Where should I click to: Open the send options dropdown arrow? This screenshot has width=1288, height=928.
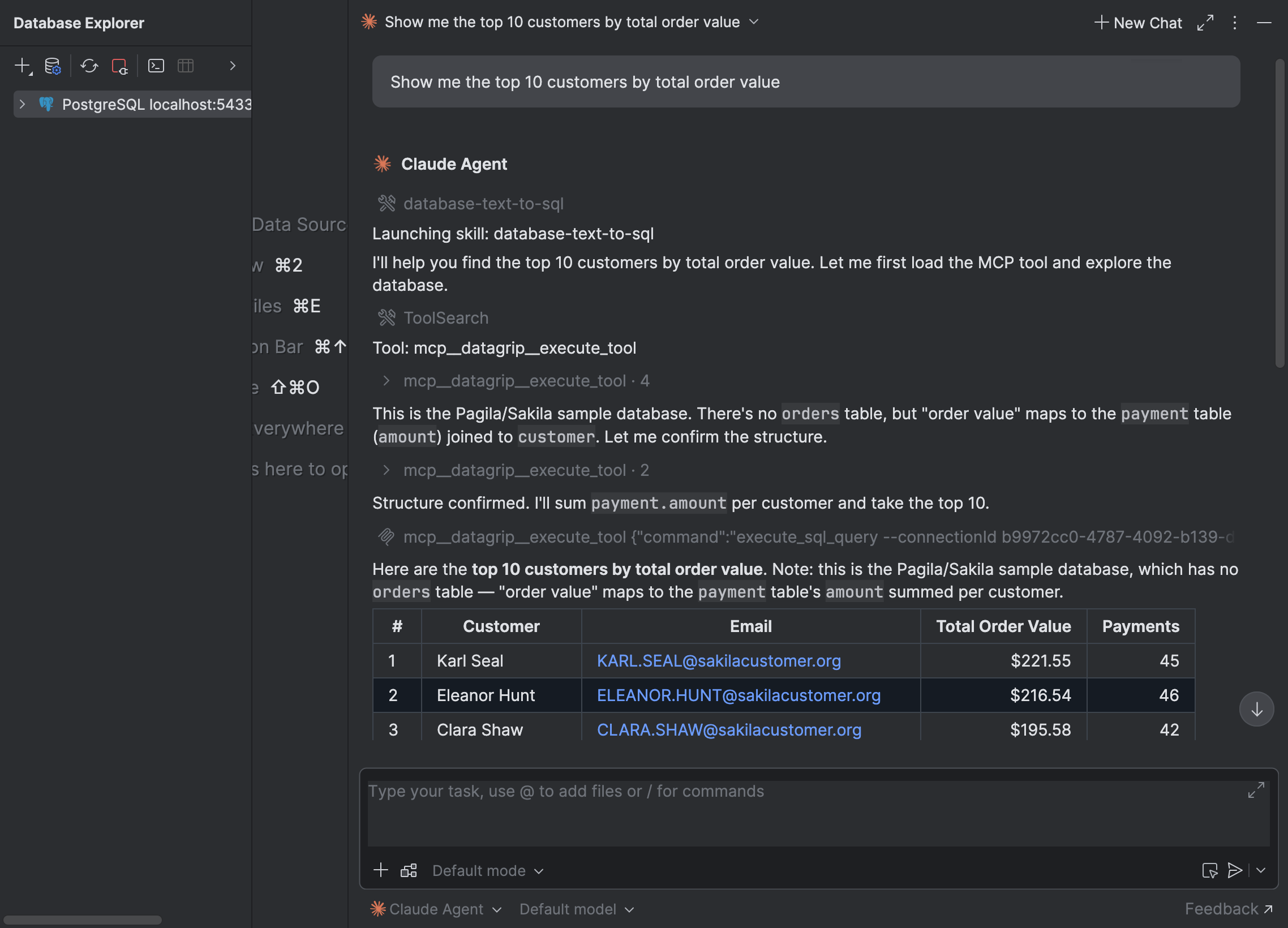coord(1261,871)
